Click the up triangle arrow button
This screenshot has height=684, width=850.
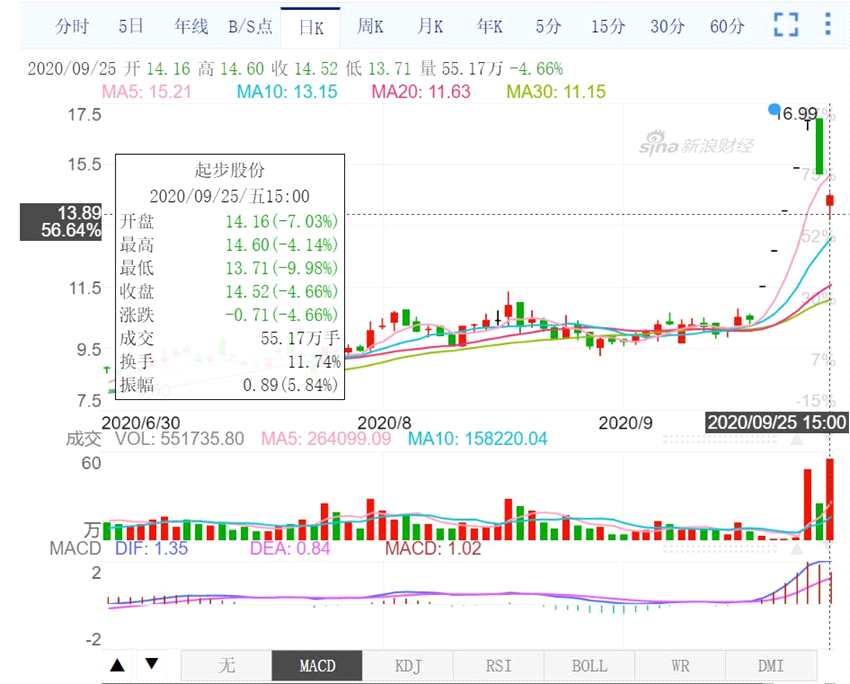[x=118, y=664]
